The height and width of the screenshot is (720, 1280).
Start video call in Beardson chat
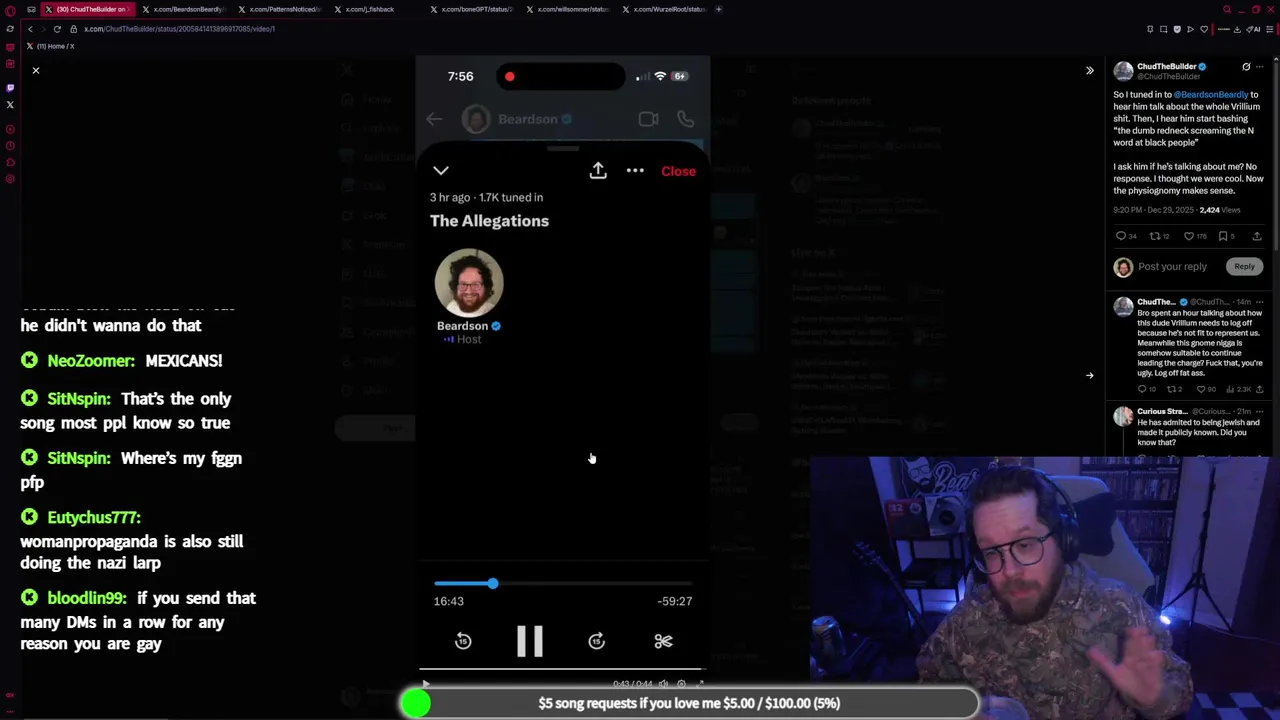tap(648, 119)
